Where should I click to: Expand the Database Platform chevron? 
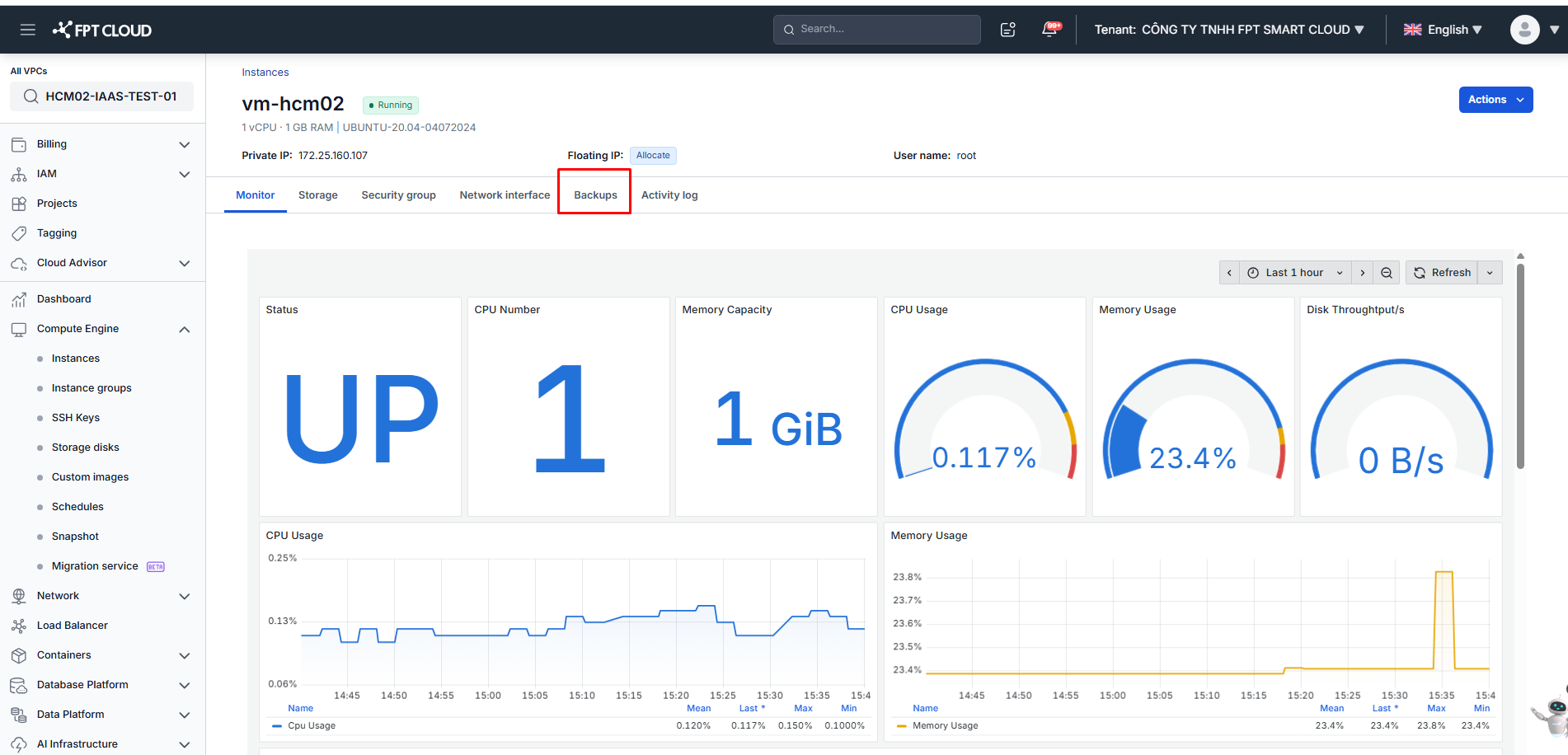185,686
